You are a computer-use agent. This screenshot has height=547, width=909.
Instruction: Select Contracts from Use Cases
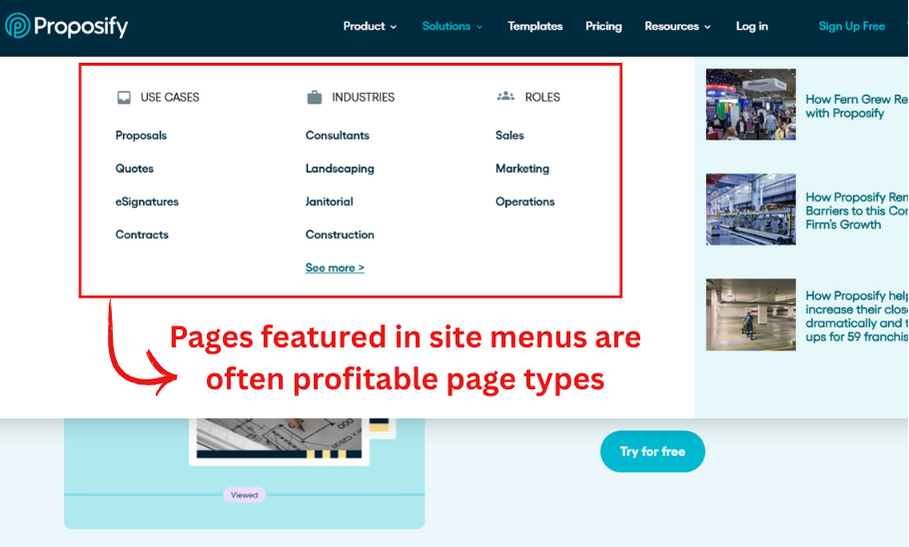click(x=142, y=235)
